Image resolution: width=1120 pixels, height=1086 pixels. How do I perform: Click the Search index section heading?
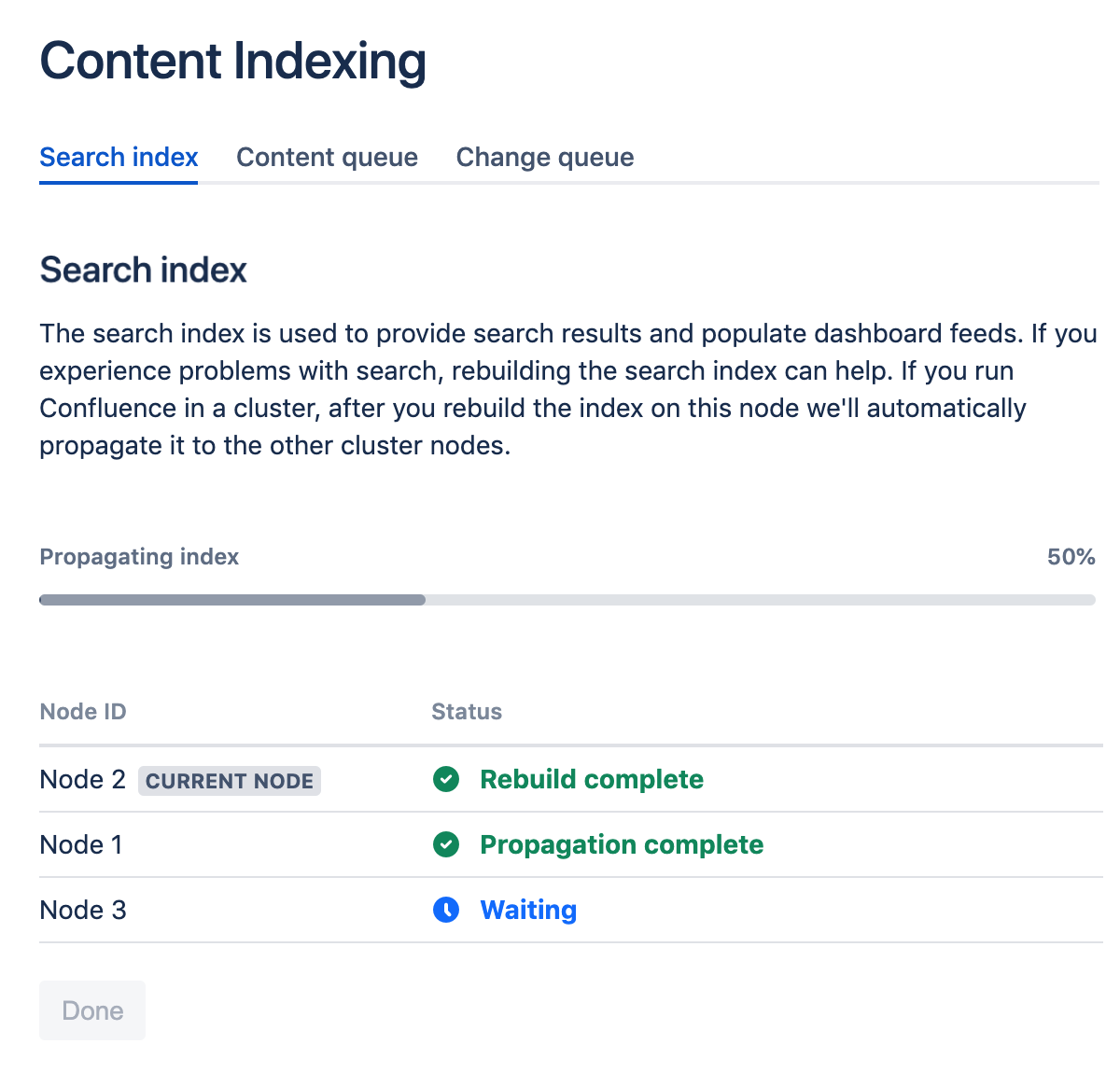143,270
